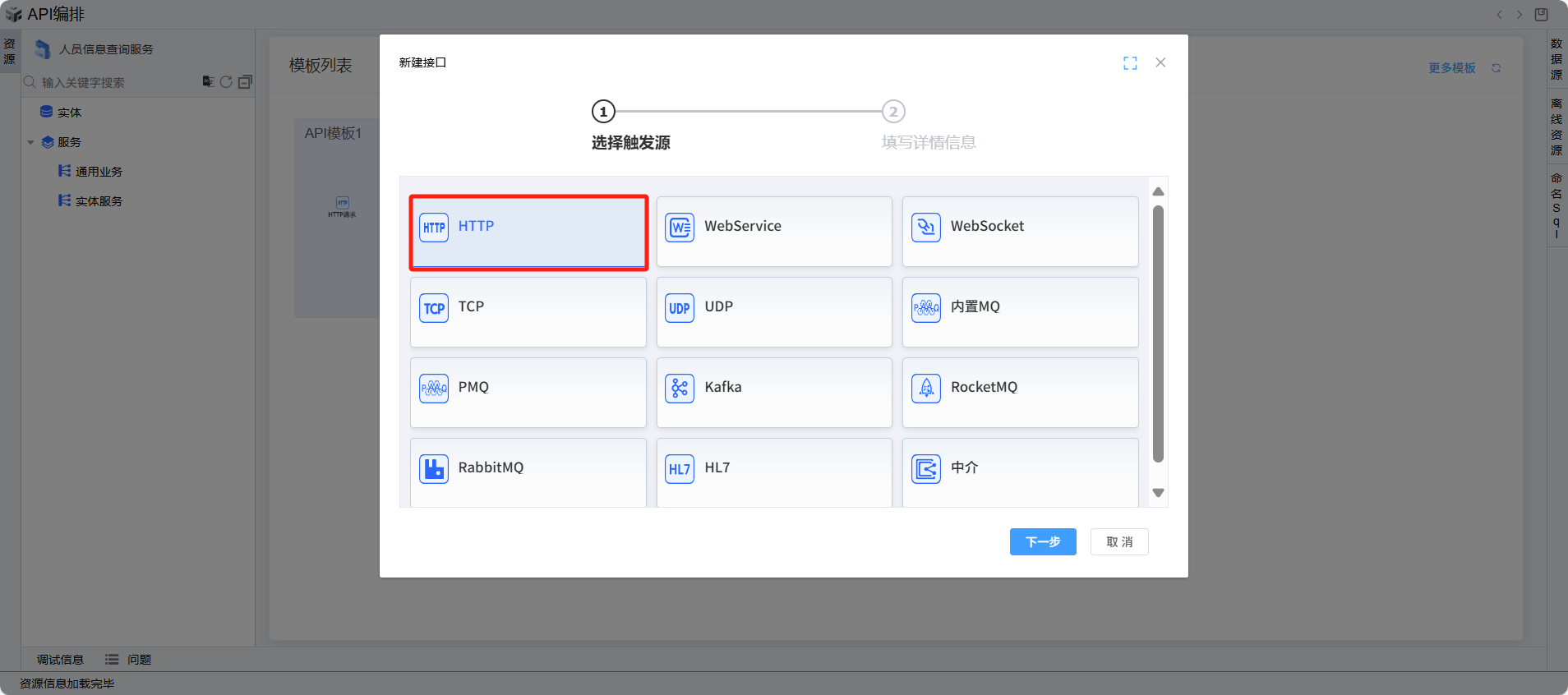This screenshot has height=695, width=1568.
Task: Select the 内置MQ trigger source card
Action: pos(1020,311)
